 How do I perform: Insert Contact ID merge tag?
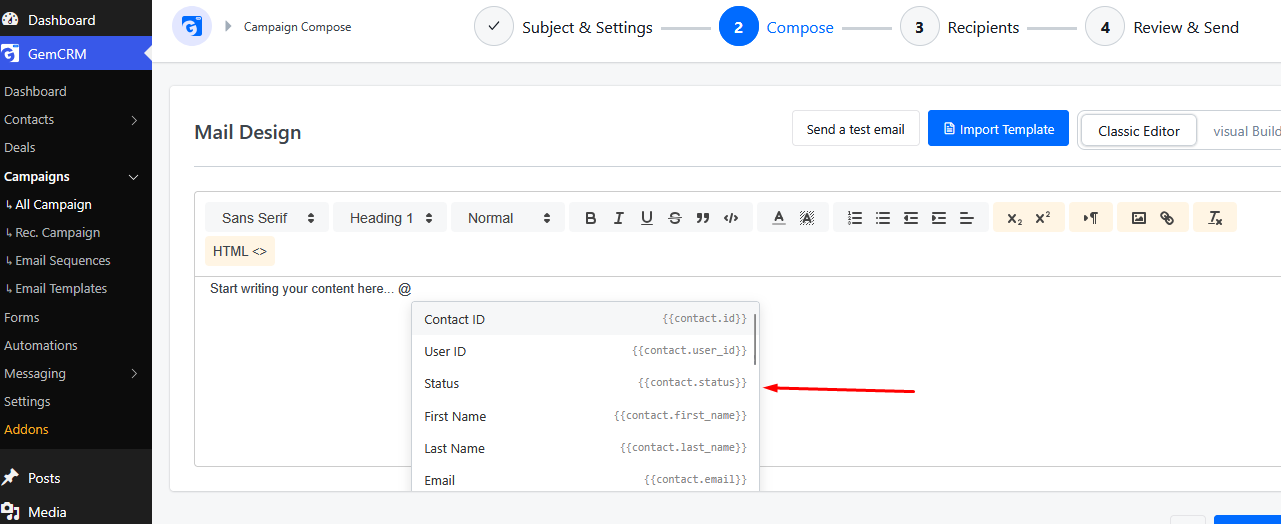click(x=585, y=319)
